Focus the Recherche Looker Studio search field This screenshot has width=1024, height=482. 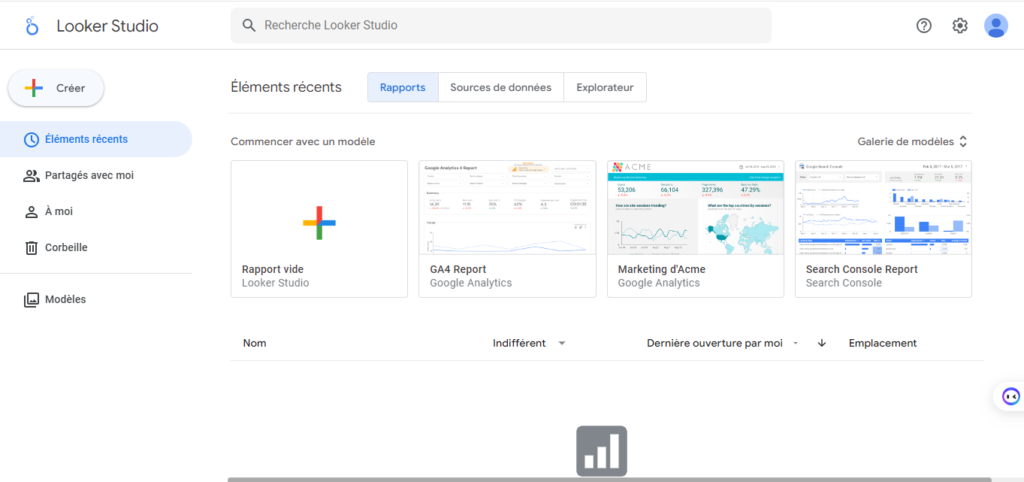501,25
